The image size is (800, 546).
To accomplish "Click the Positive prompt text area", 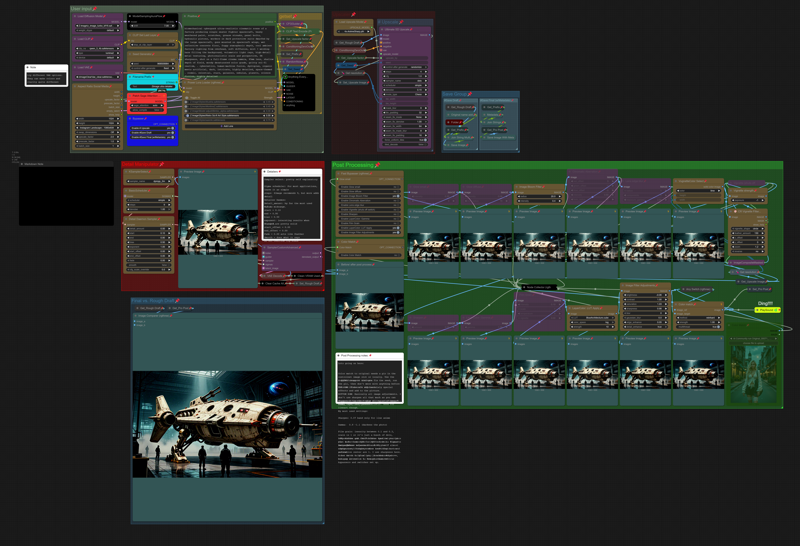I will [x=230, y=51].
